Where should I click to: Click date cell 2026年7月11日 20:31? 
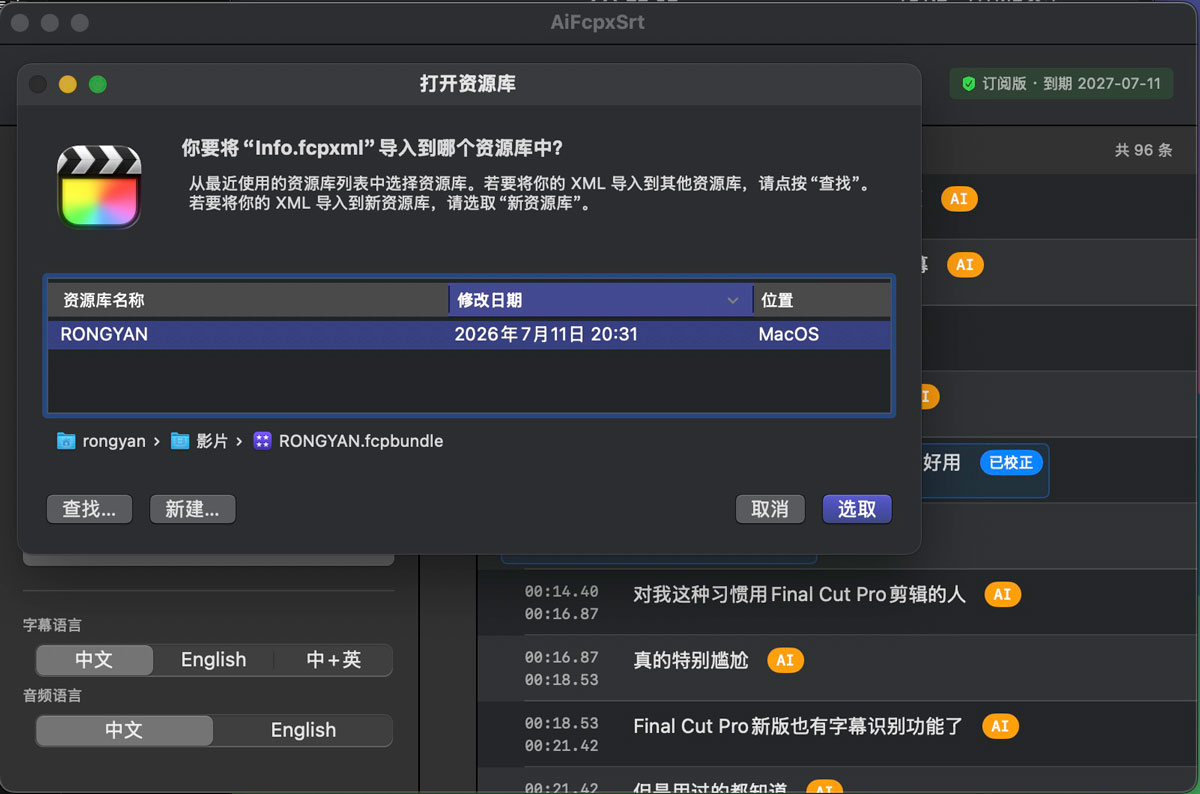tap(546, 334)
